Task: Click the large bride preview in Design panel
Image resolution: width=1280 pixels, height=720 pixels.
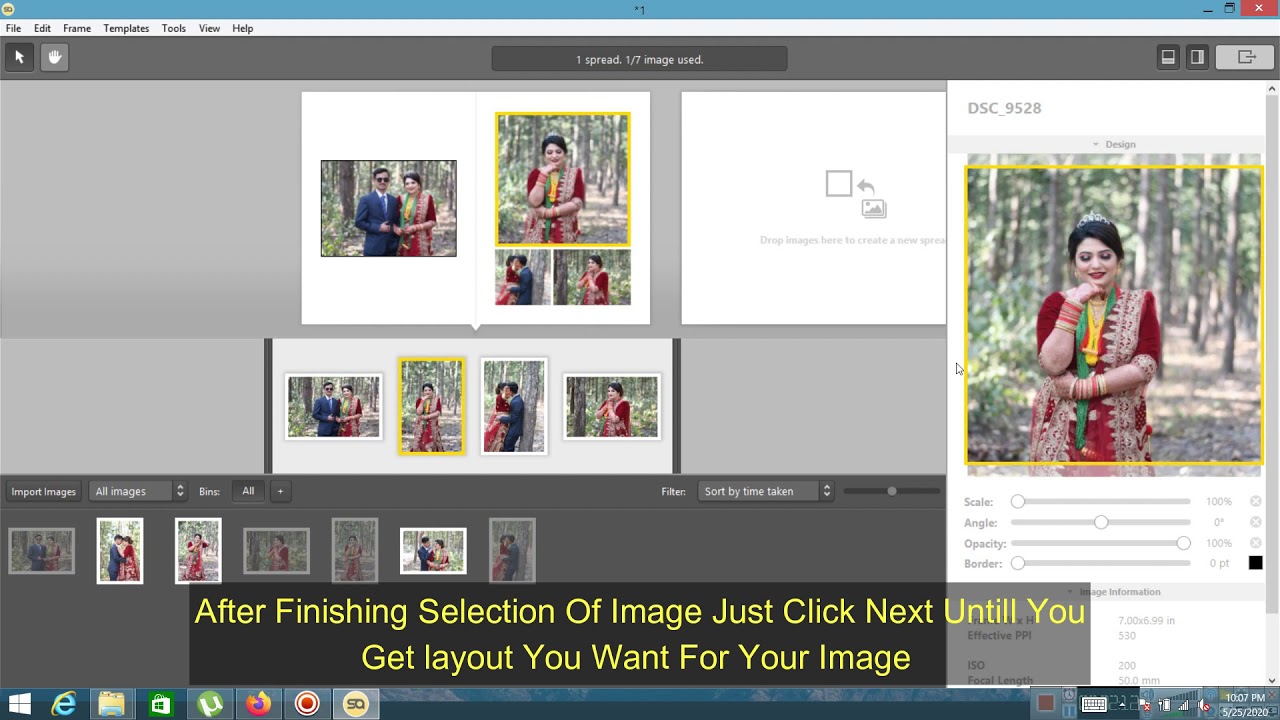Action: [1114, 315]
